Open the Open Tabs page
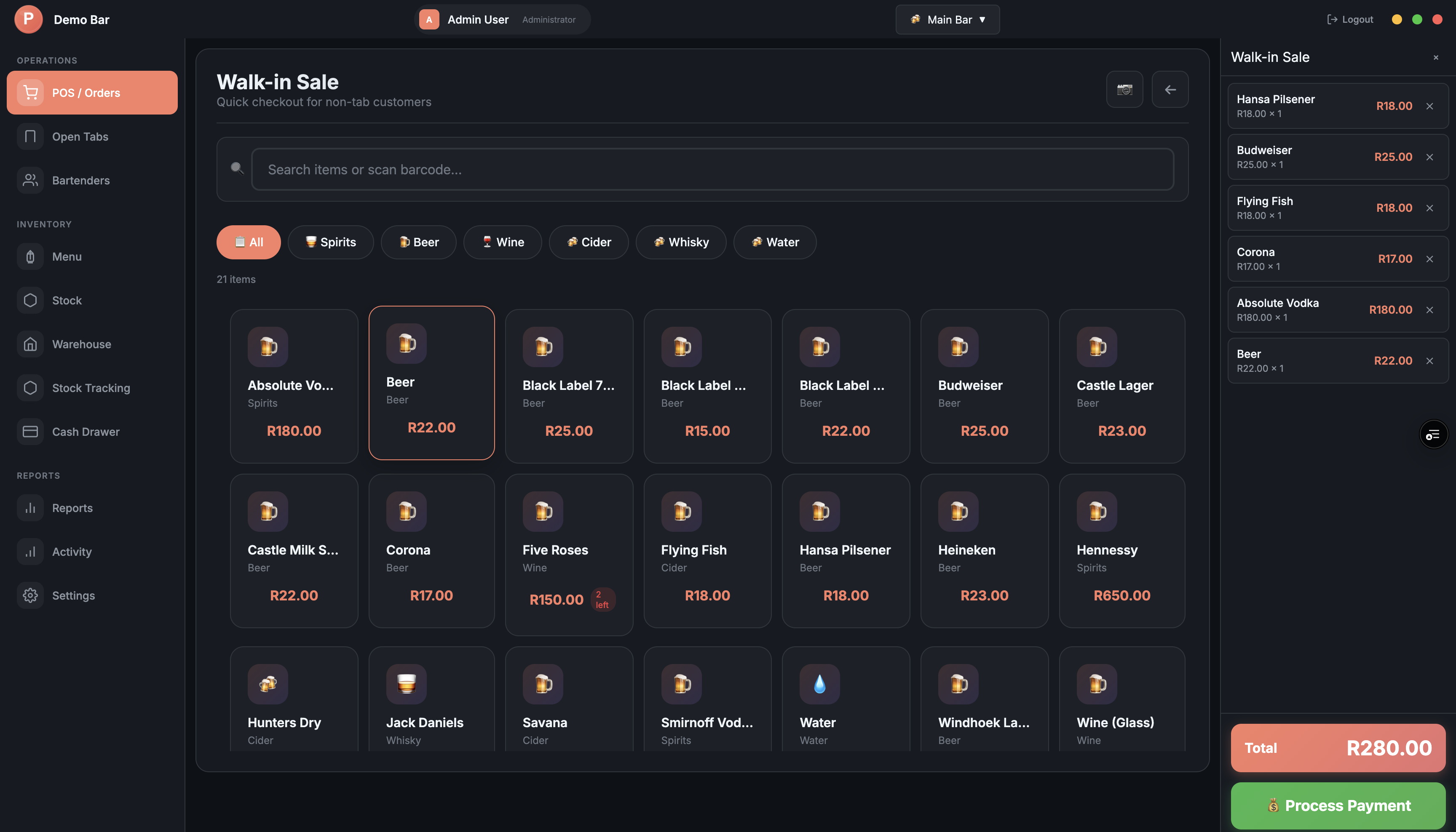 click(92, 136)
